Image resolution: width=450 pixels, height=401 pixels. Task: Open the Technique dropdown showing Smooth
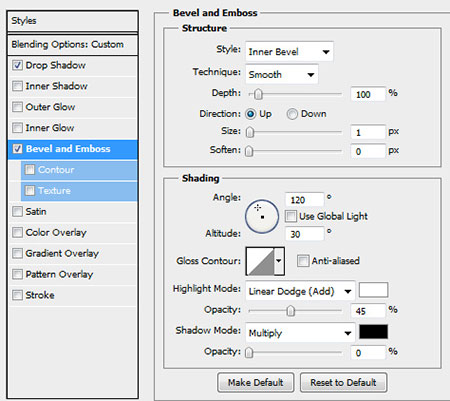tap(282, 74)
